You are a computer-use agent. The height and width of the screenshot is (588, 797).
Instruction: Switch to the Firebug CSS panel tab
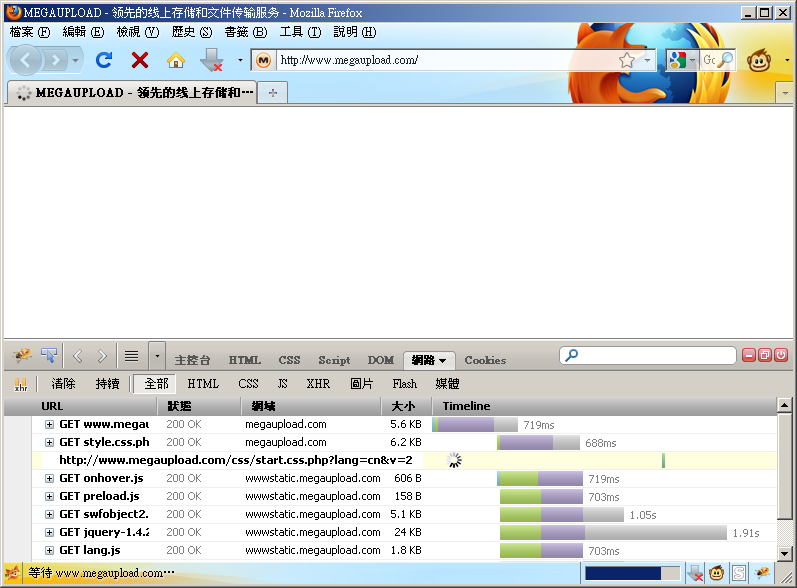point(289,360)
